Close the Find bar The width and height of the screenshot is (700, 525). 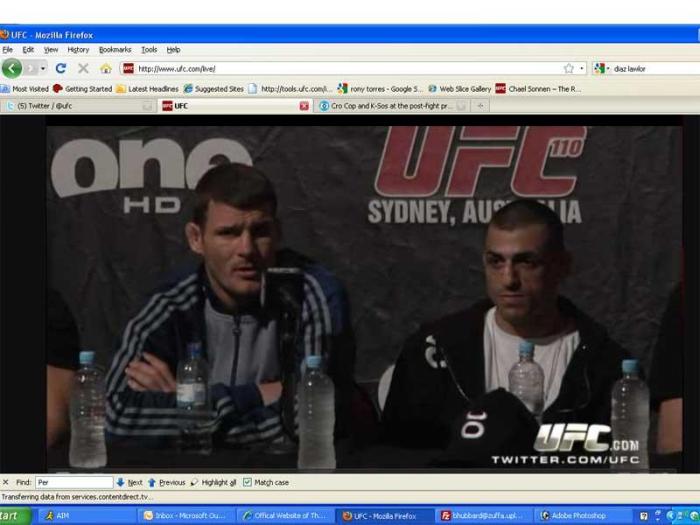pyautogui.click(x=6, y=482)
